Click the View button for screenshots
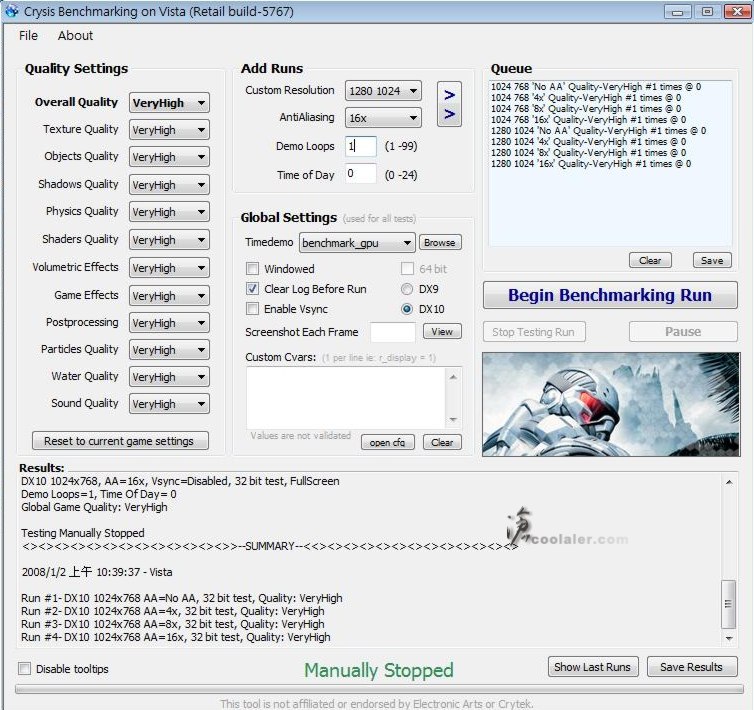Image resolution: width=754 pixels, height=710 pixels. (x=442, y=331)
